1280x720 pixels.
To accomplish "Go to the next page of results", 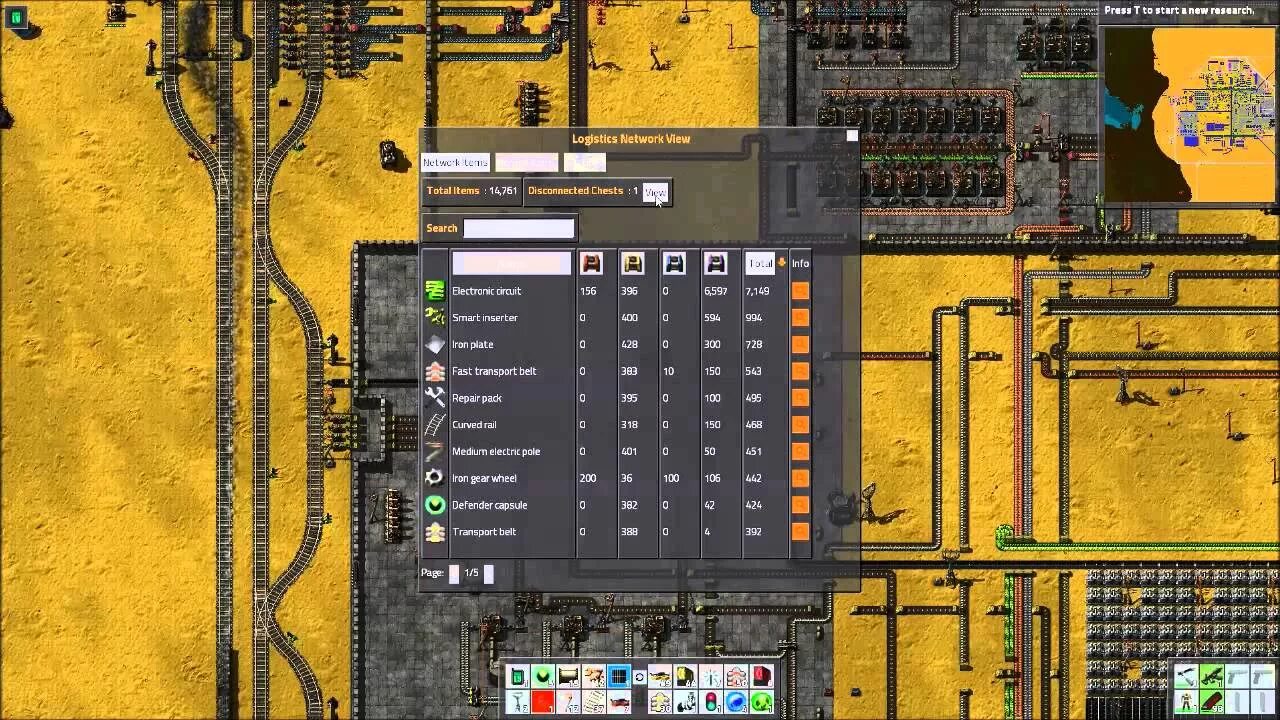I will click(x=488, y=573).
